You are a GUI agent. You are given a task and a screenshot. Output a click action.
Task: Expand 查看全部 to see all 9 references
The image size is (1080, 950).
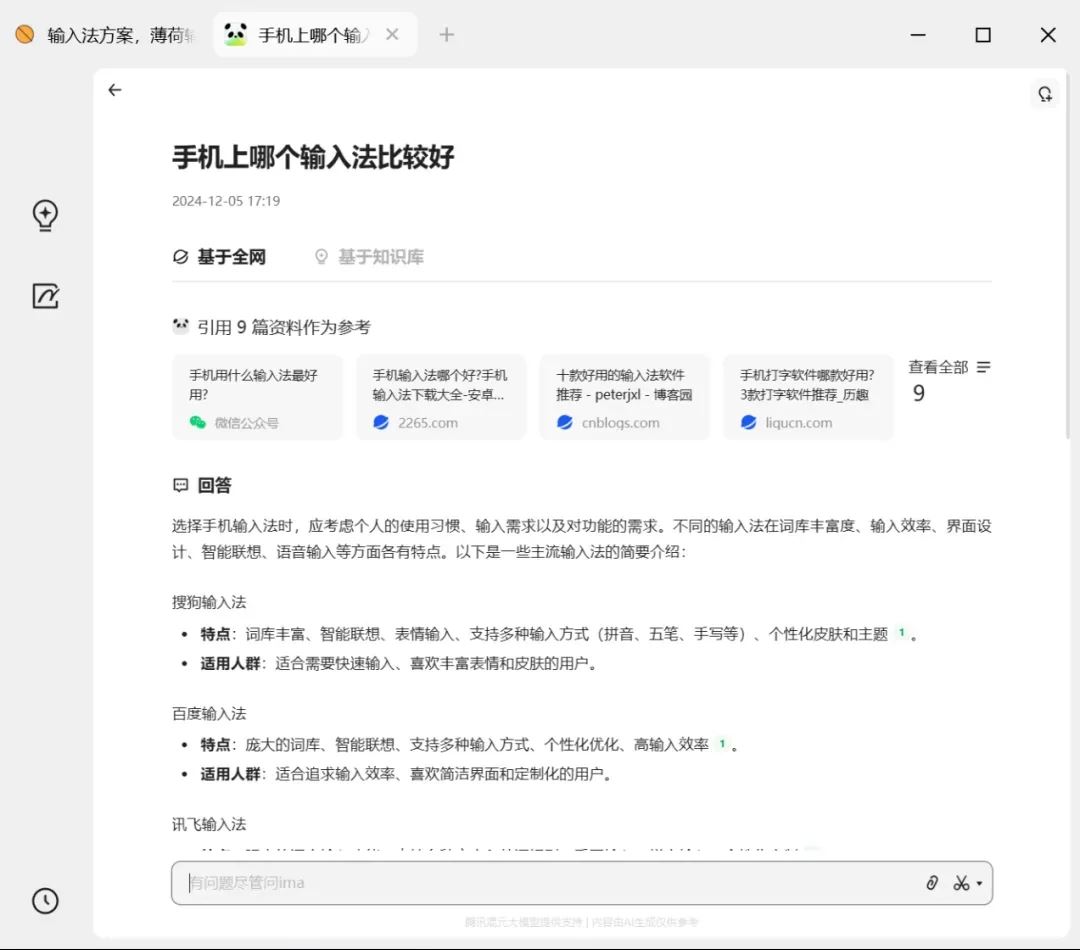click(940, 367)
